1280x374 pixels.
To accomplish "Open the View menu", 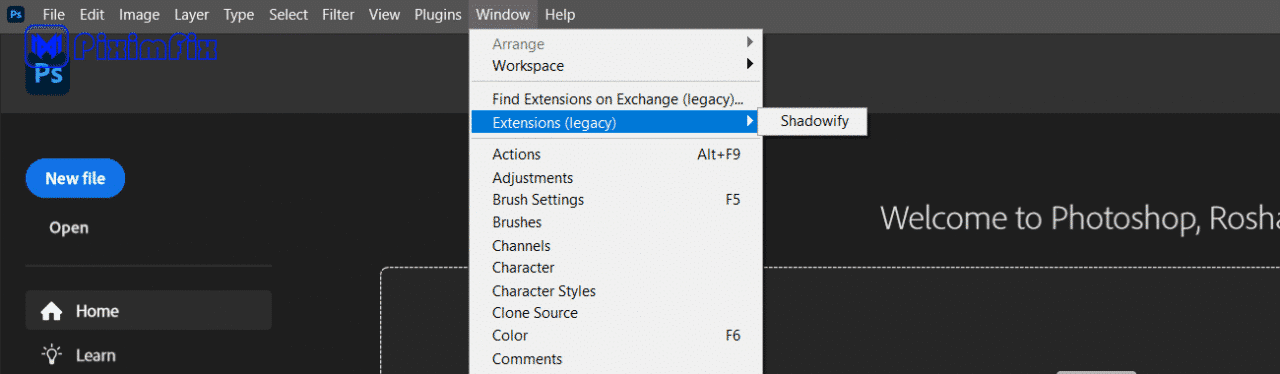I will [384, 15].
